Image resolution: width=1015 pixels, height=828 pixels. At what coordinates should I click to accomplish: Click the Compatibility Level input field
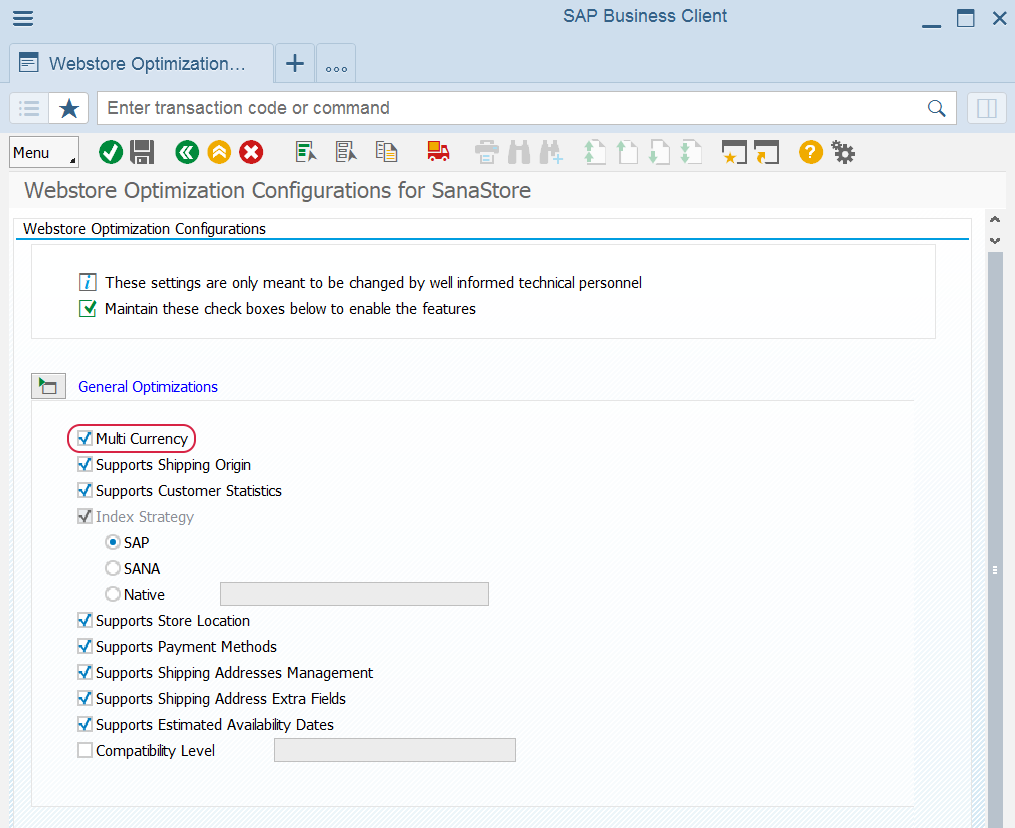pos(395,750)
